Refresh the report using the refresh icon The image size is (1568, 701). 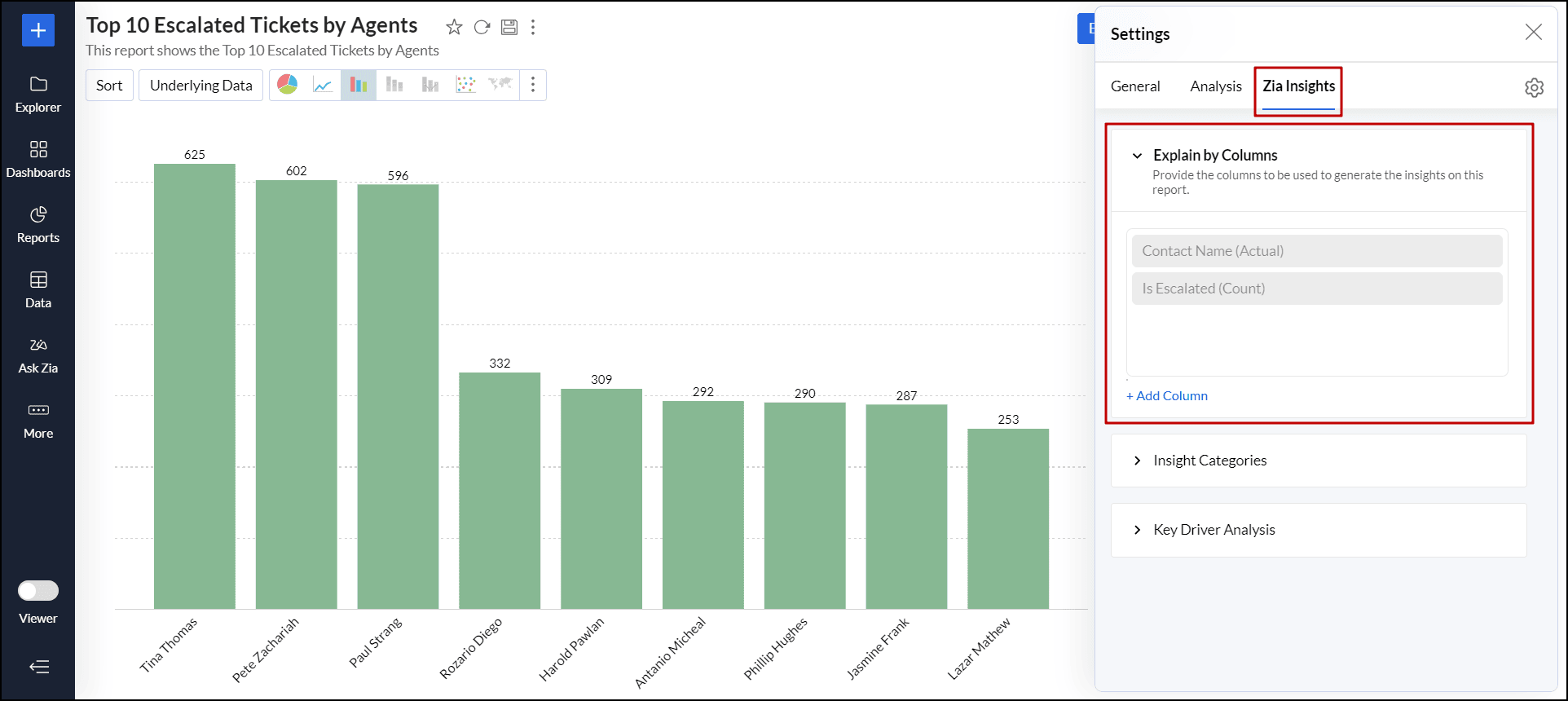[x=482, y=28]
